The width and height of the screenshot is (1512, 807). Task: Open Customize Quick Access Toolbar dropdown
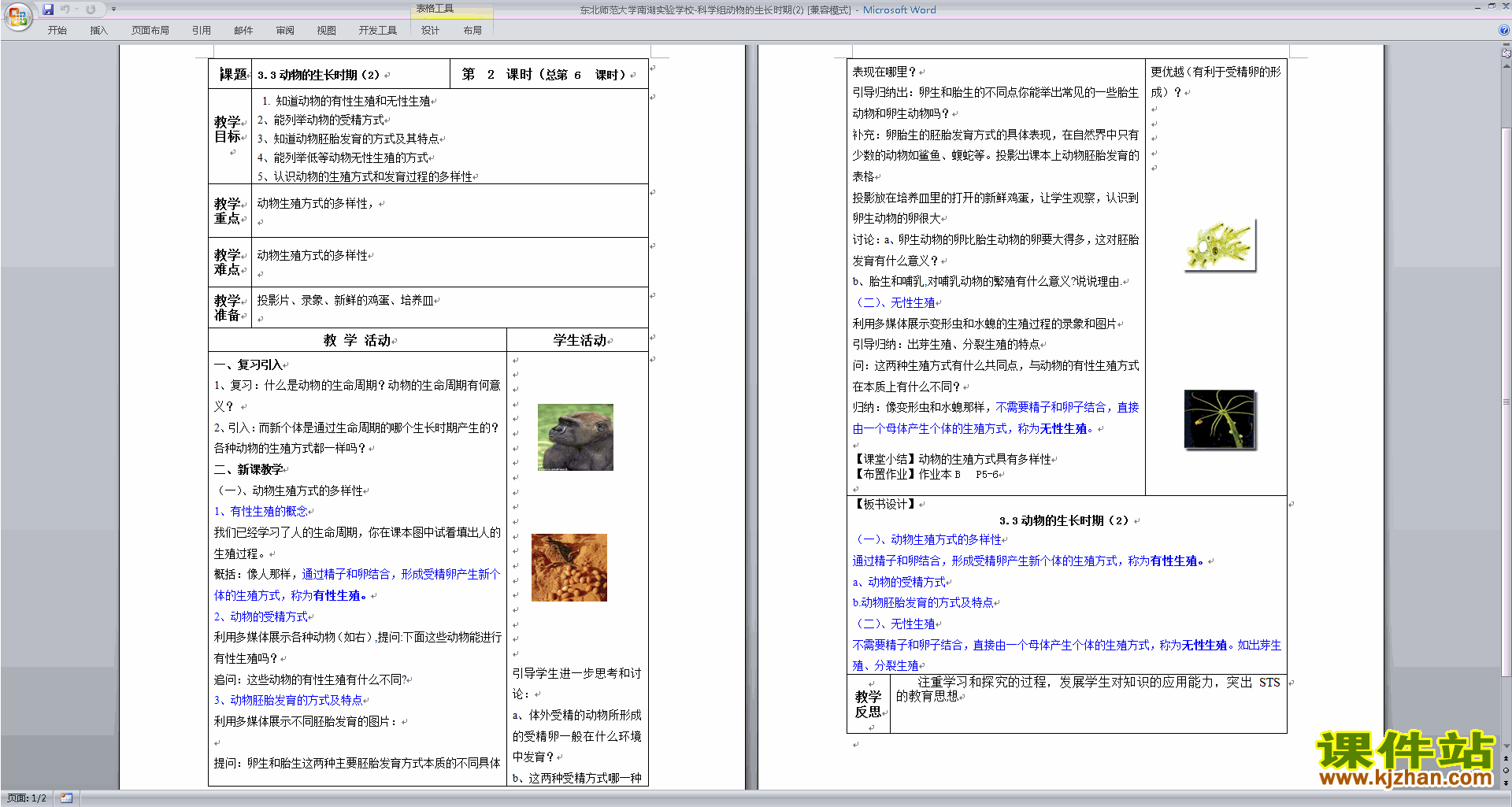pos(113,9)
